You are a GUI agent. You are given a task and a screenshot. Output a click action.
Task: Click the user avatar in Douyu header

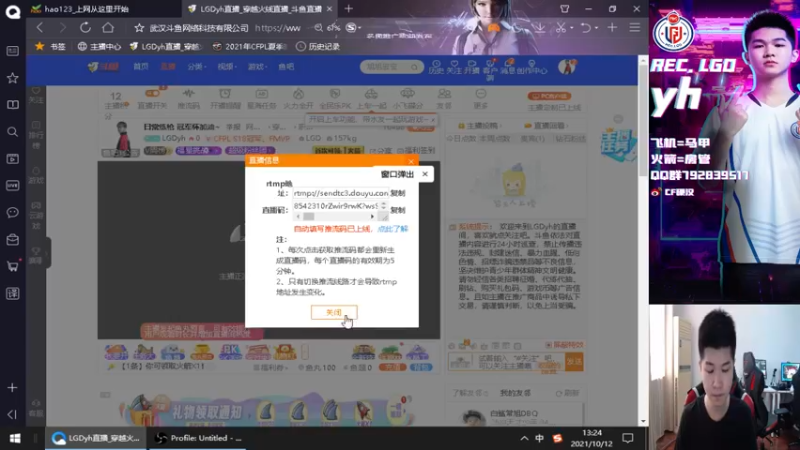coord(567,67)
